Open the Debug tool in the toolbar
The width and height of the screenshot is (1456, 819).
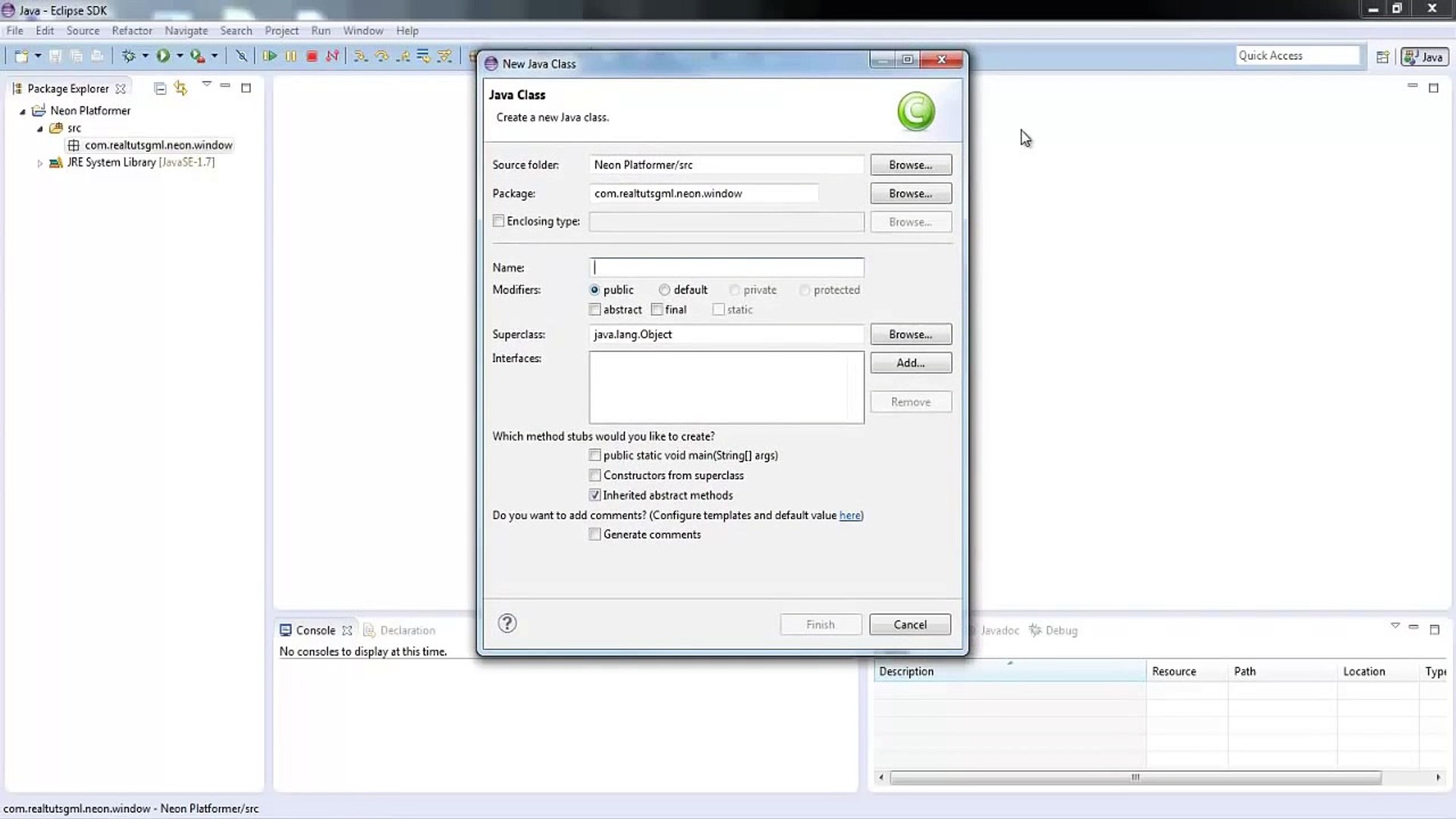130,55
